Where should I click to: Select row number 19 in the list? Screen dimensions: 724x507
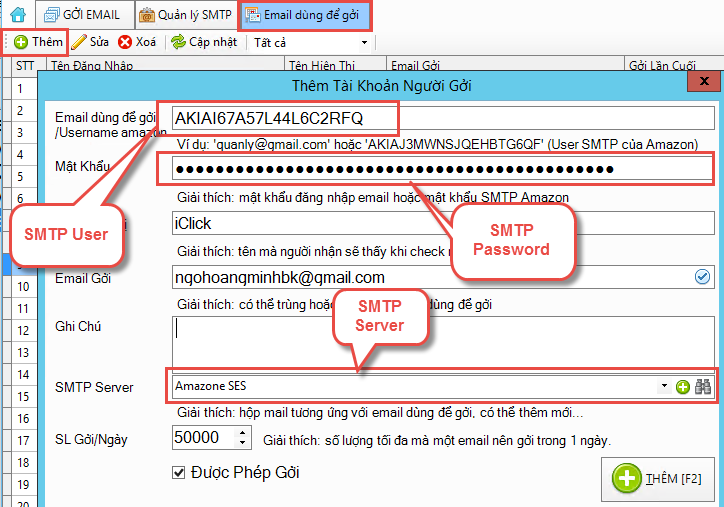tap(23, 485)
